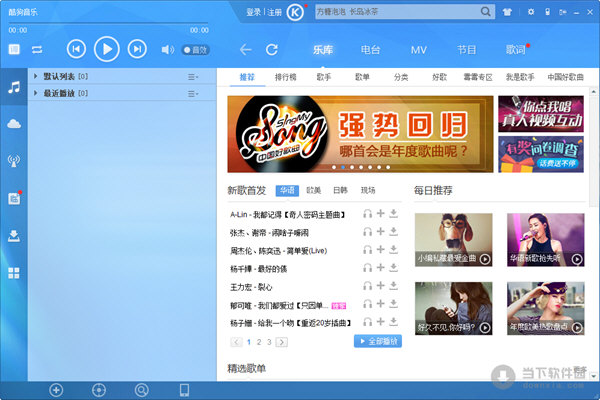Open the radio broadcast sidebar icon

pyautogui.click(x=14, y=161)
